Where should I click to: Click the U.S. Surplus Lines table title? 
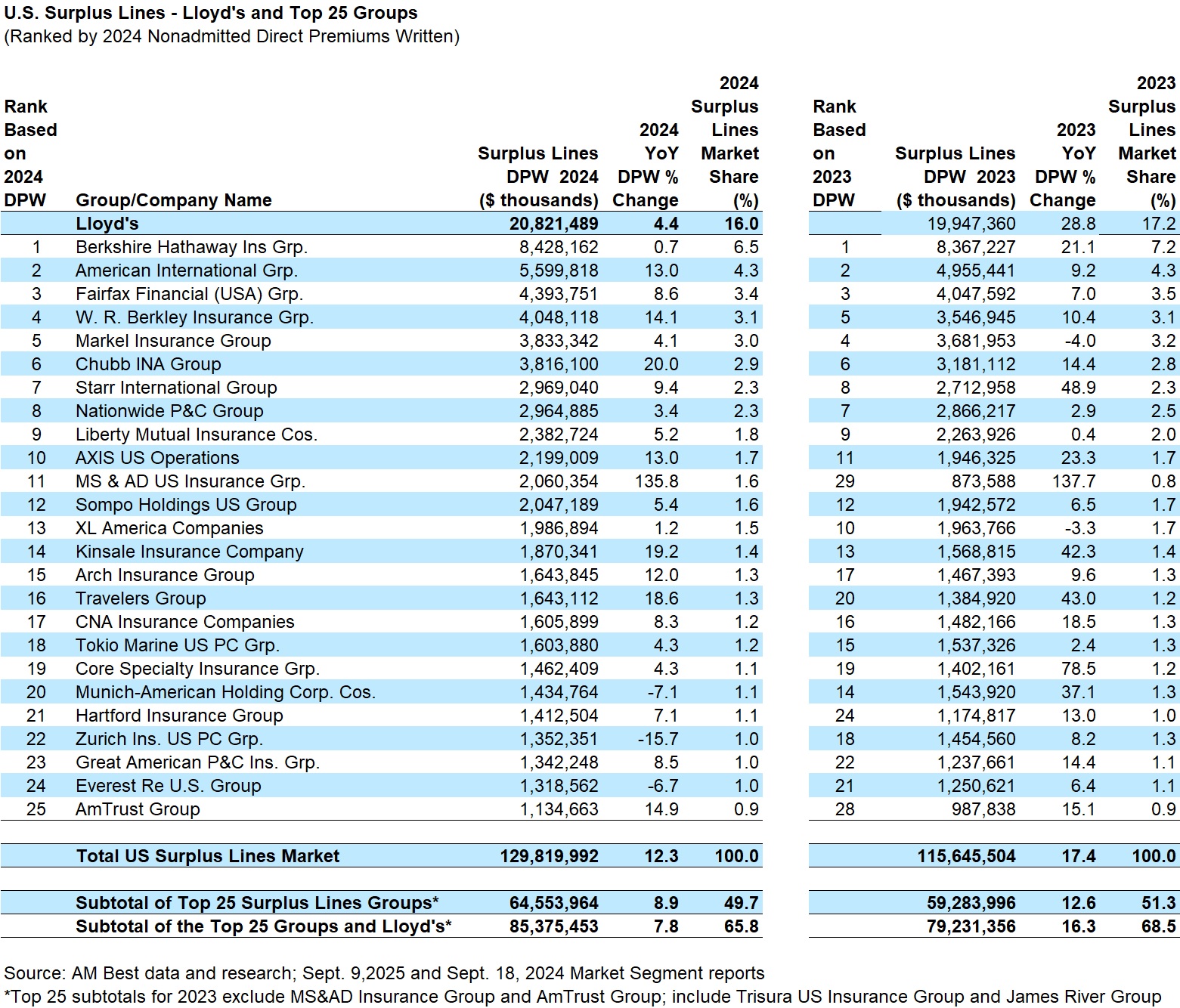pos(210,13)
